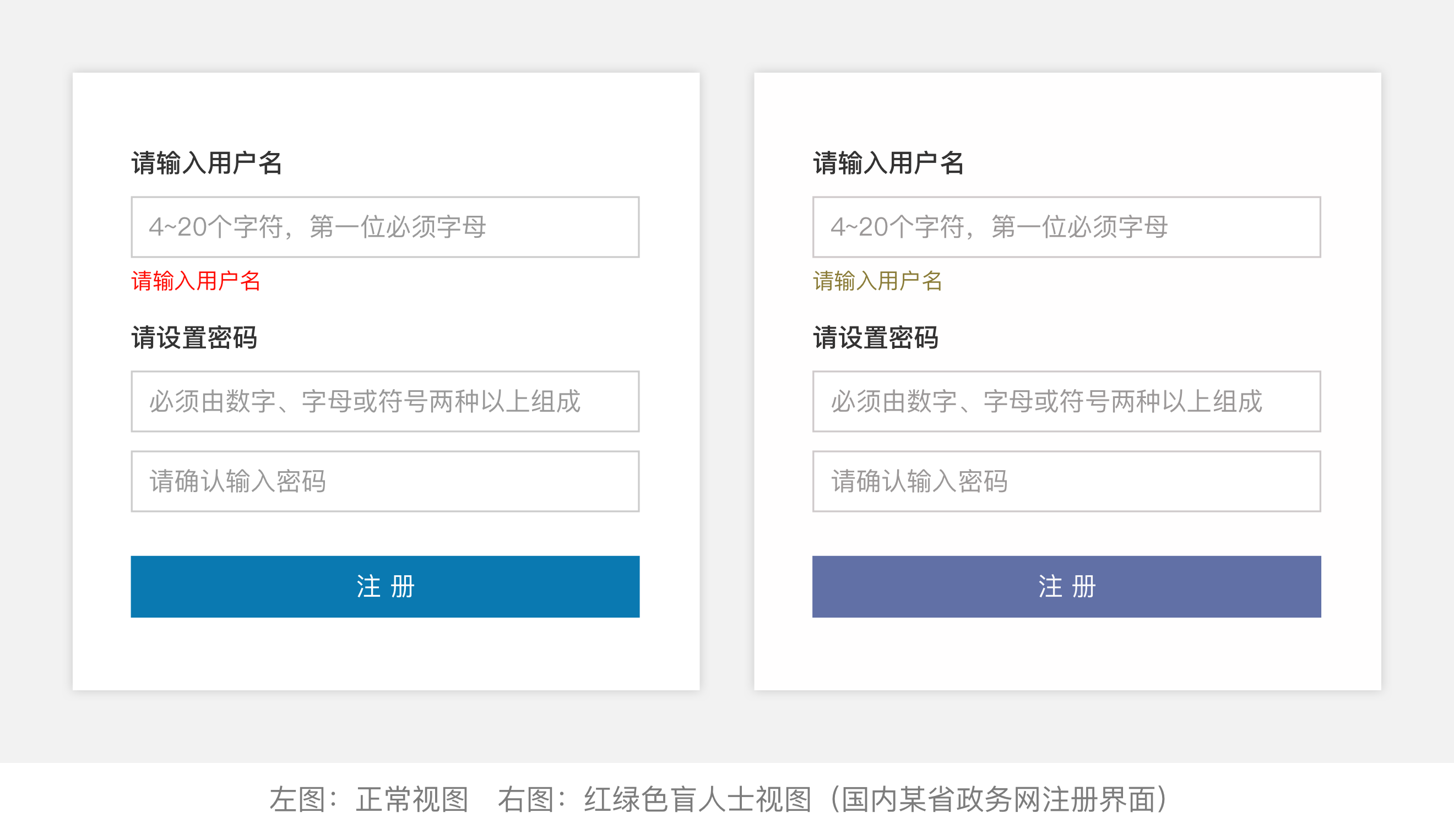
Task: Click the red 请输入用户名 error message
Action: (x=196, y=281)
